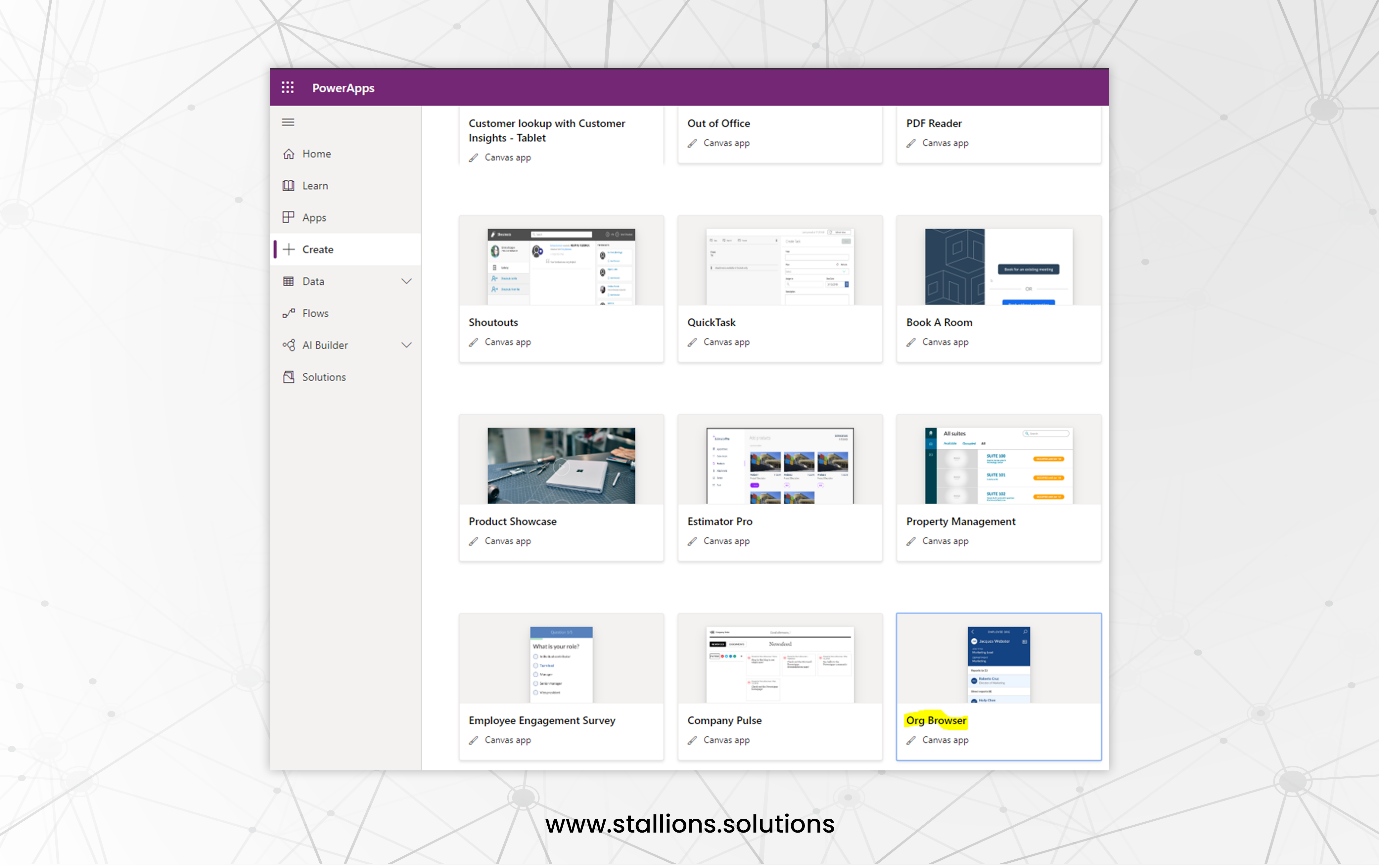
Task: Click the PowerApps header title
Action: tap(343, 88)
